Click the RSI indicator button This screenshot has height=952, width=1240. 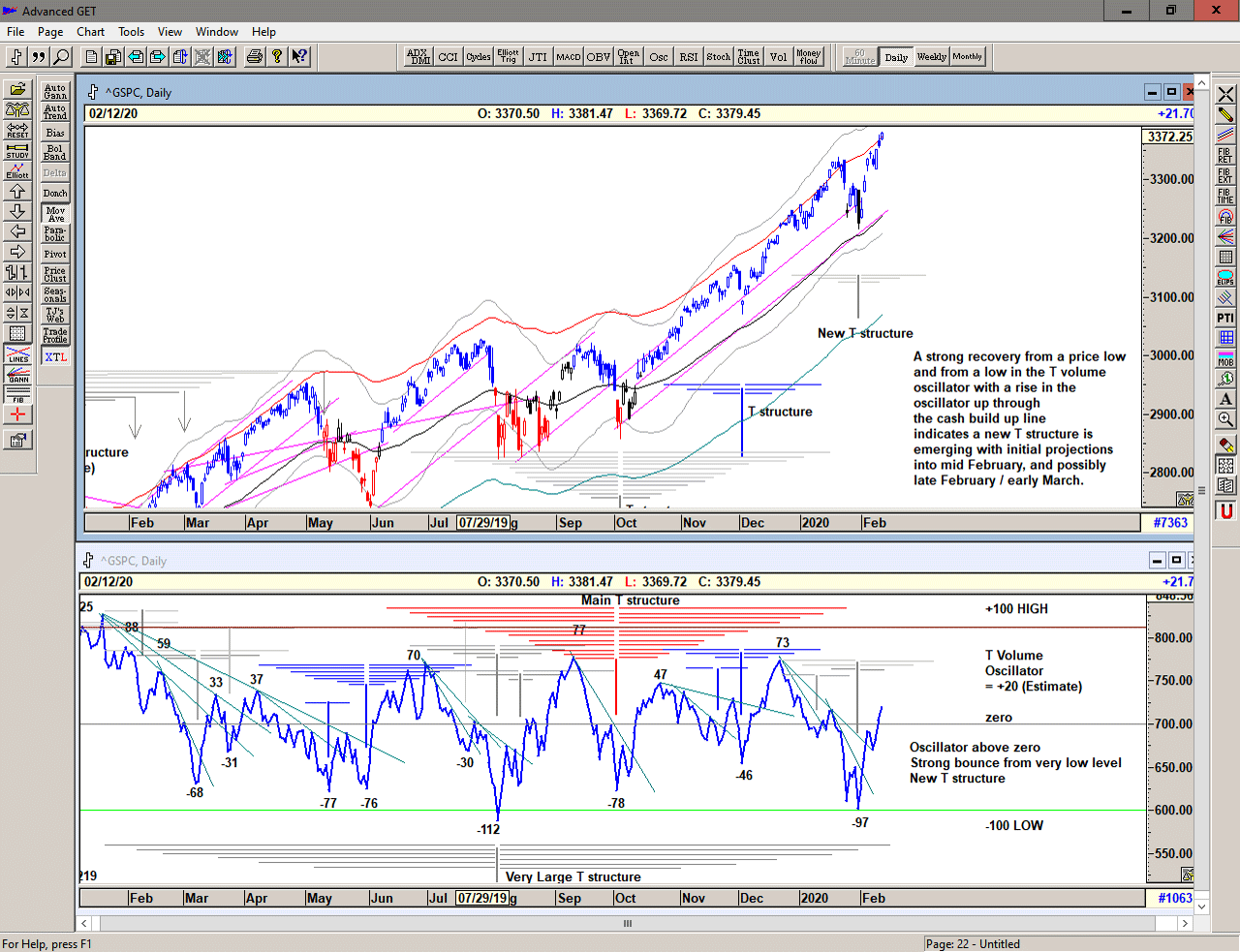coord(688,57)
